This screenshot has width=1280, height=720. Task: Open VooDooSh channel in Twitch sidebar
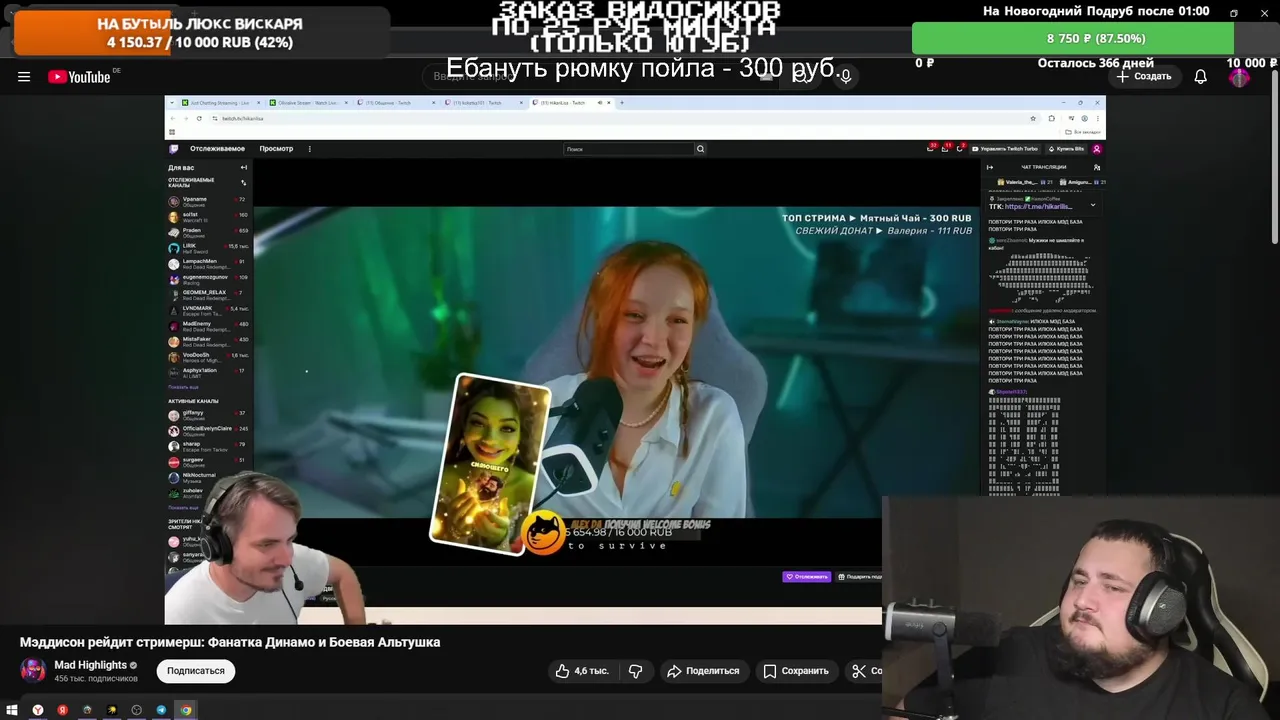[x=208, y=356]
